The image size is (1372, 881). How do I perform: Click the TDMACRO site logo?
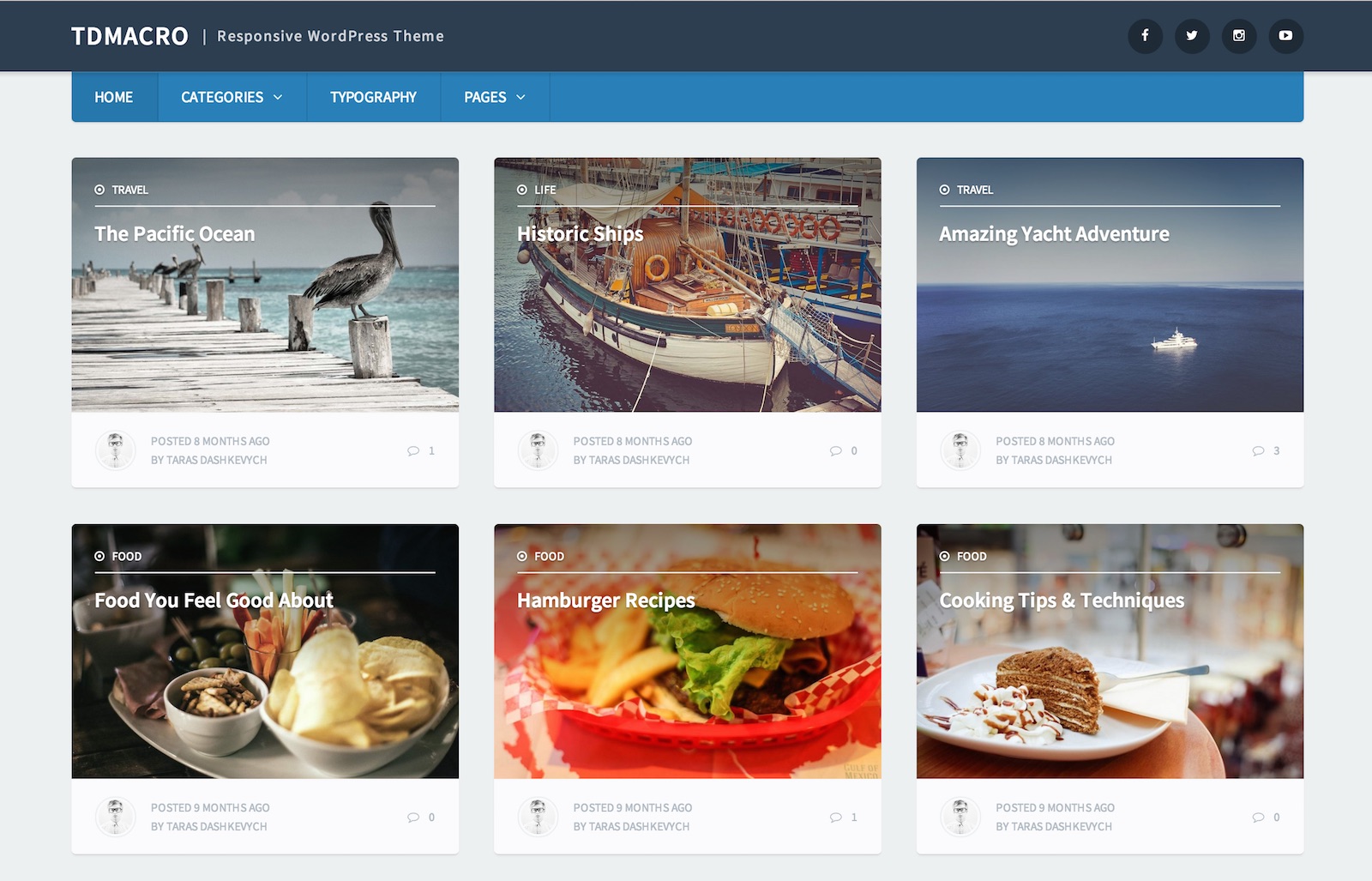129,36
